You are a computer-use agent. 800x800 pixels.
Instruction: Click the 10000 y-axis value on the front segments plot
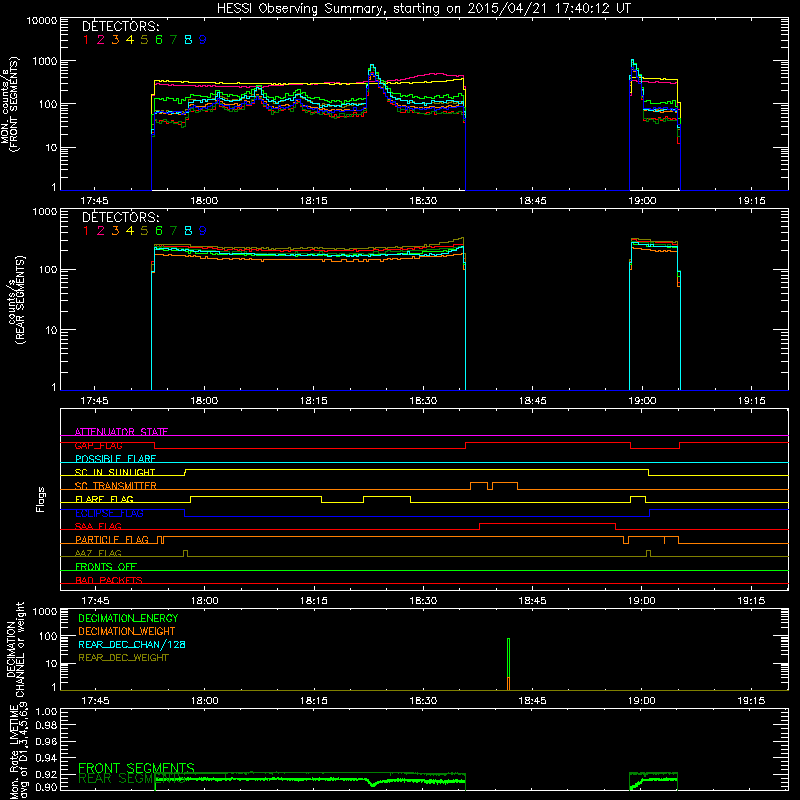42,21
